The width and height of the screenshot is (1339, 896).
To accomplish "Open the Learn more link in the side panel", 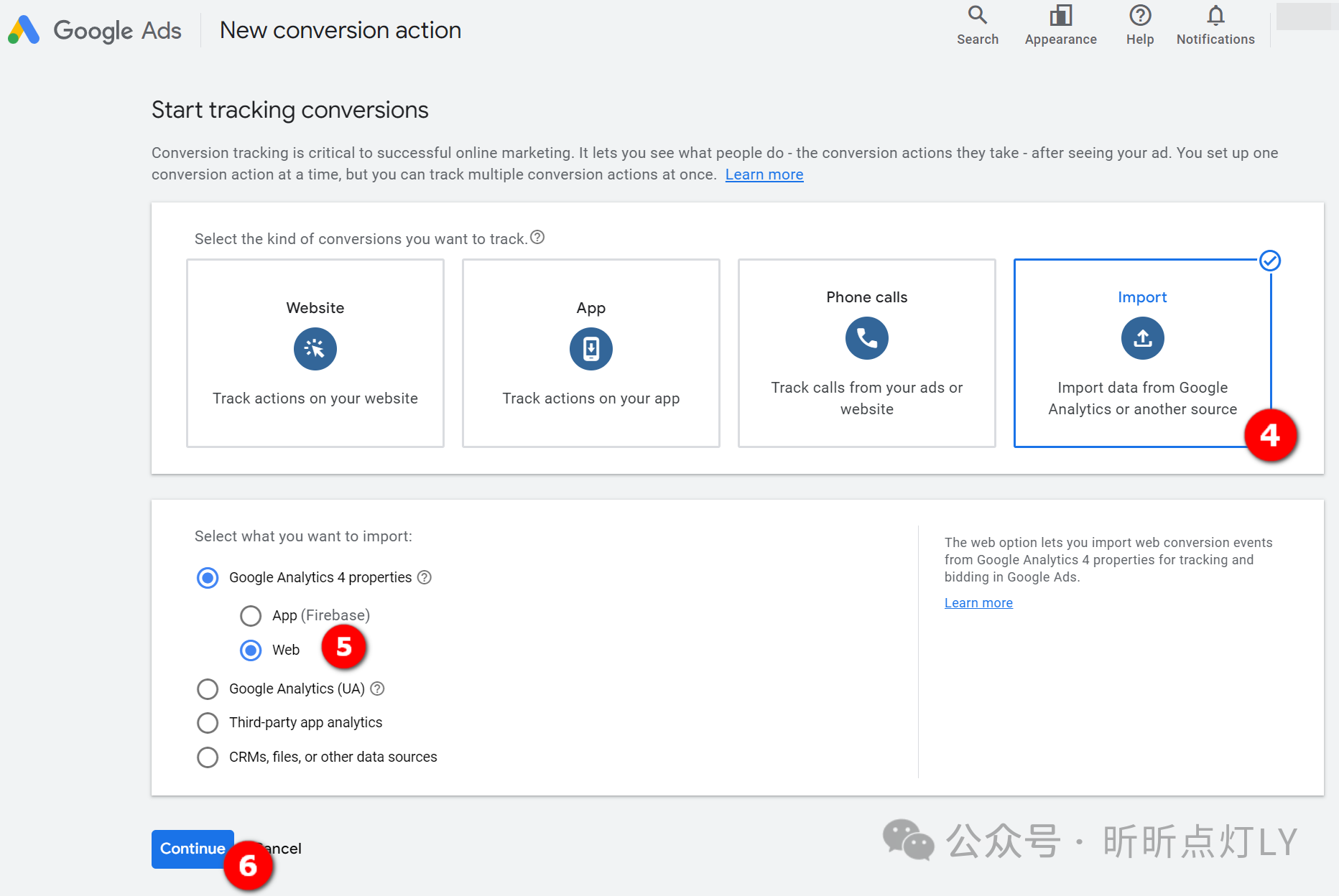I will click(x=978, y=602).
